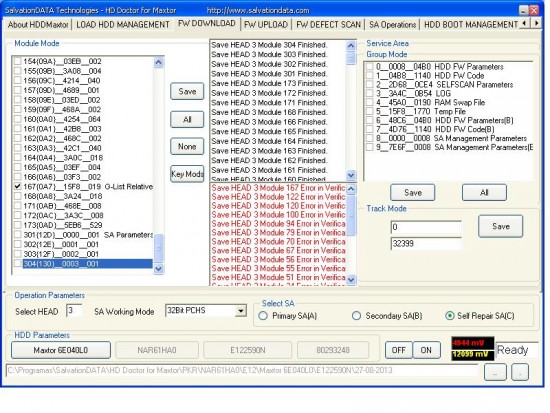This screenshot has height=413, width=550.
Task: Check the HDD FW Code group checkbox
Action: [x=370, y=75]
